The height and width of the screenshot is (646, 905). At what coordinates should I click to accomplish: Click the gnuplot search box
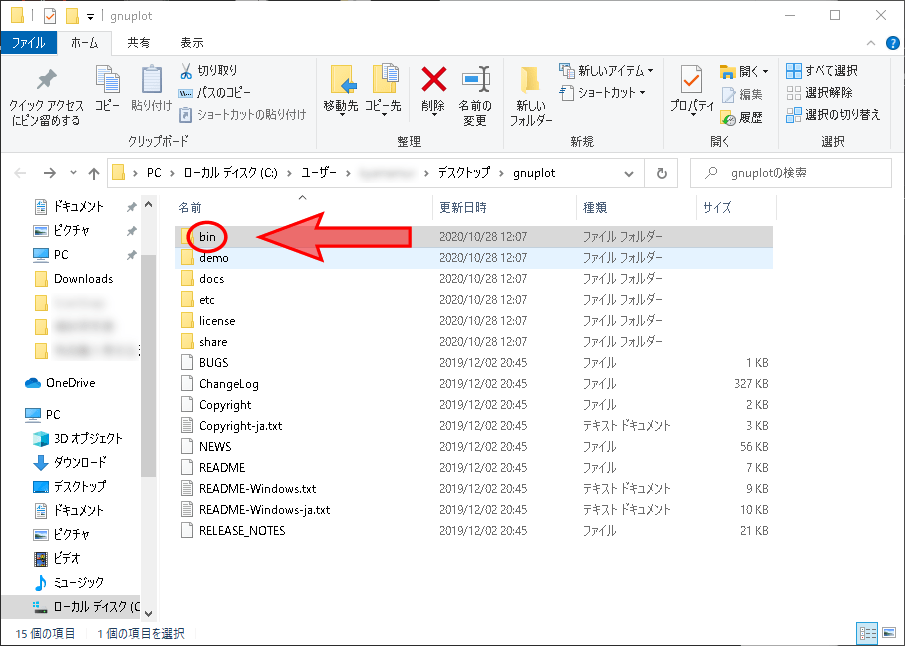(791, 173)
